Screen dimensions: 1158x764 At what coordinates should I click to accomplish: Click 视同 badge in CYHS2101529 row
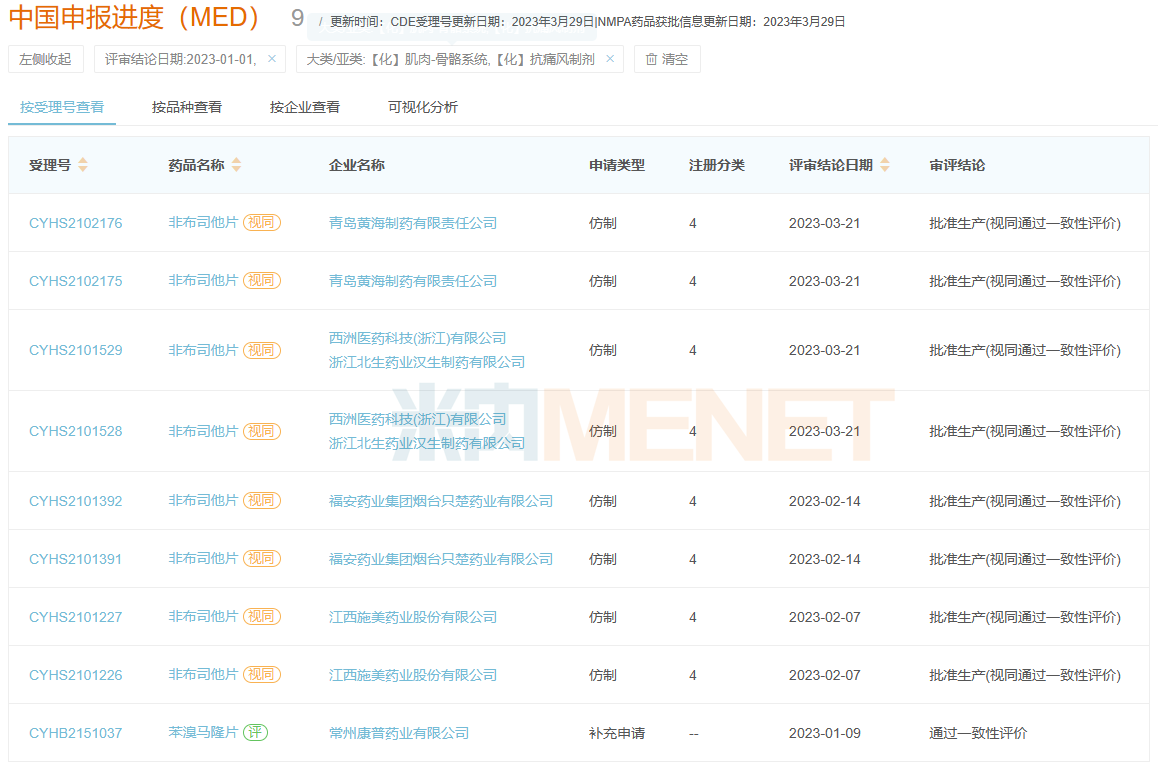pyautogui.click(x=262, y=350)
